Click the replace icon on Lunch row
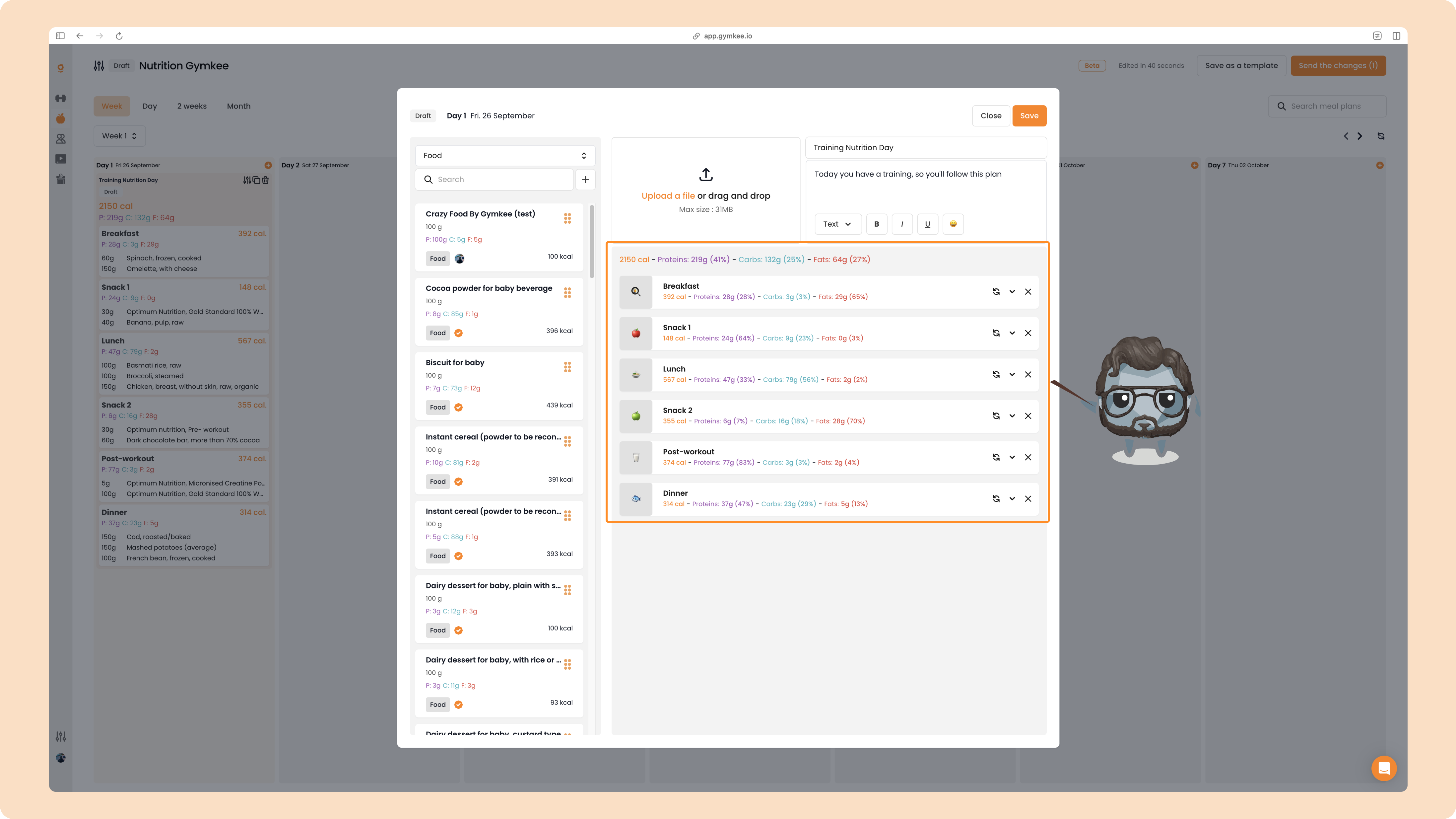Image resolution: width=1456 pixels, height=819 pixels. [996, 374]
